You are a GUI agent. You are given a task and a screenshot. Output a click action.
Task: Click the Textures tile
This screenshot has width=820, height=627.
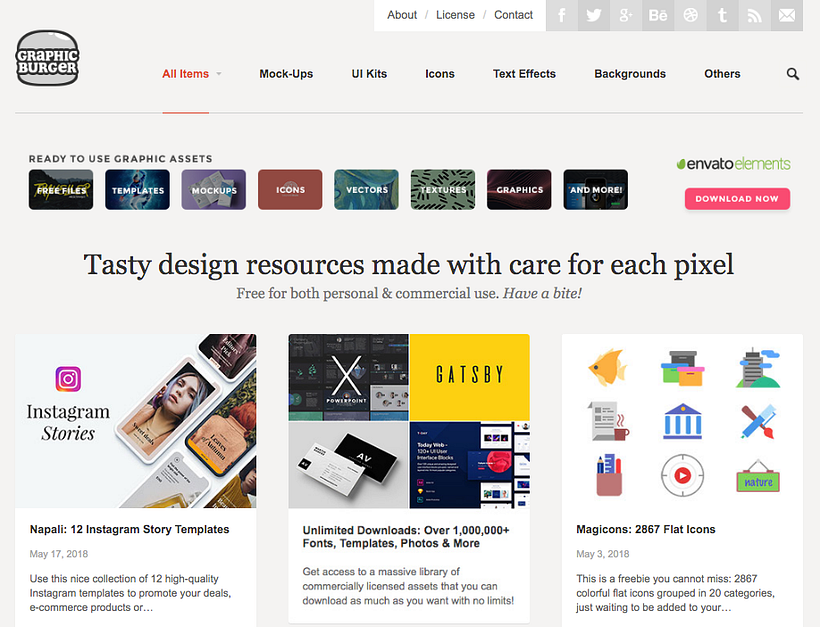tap(442, 189)
